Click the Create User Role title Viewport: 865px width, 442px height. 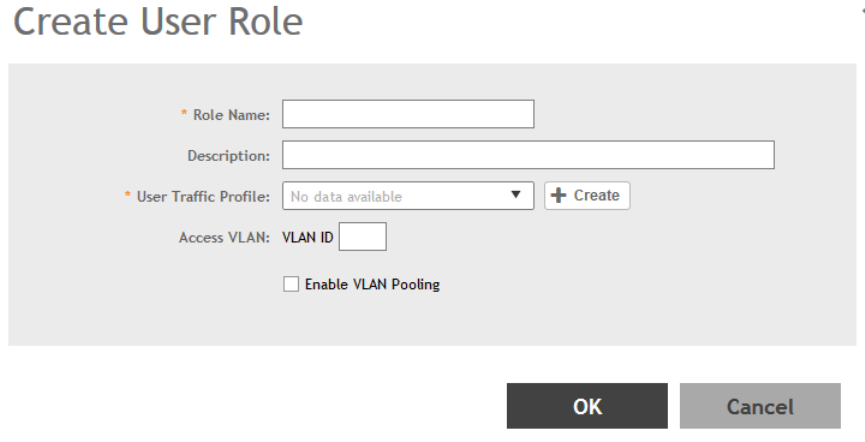pos(156,22)
